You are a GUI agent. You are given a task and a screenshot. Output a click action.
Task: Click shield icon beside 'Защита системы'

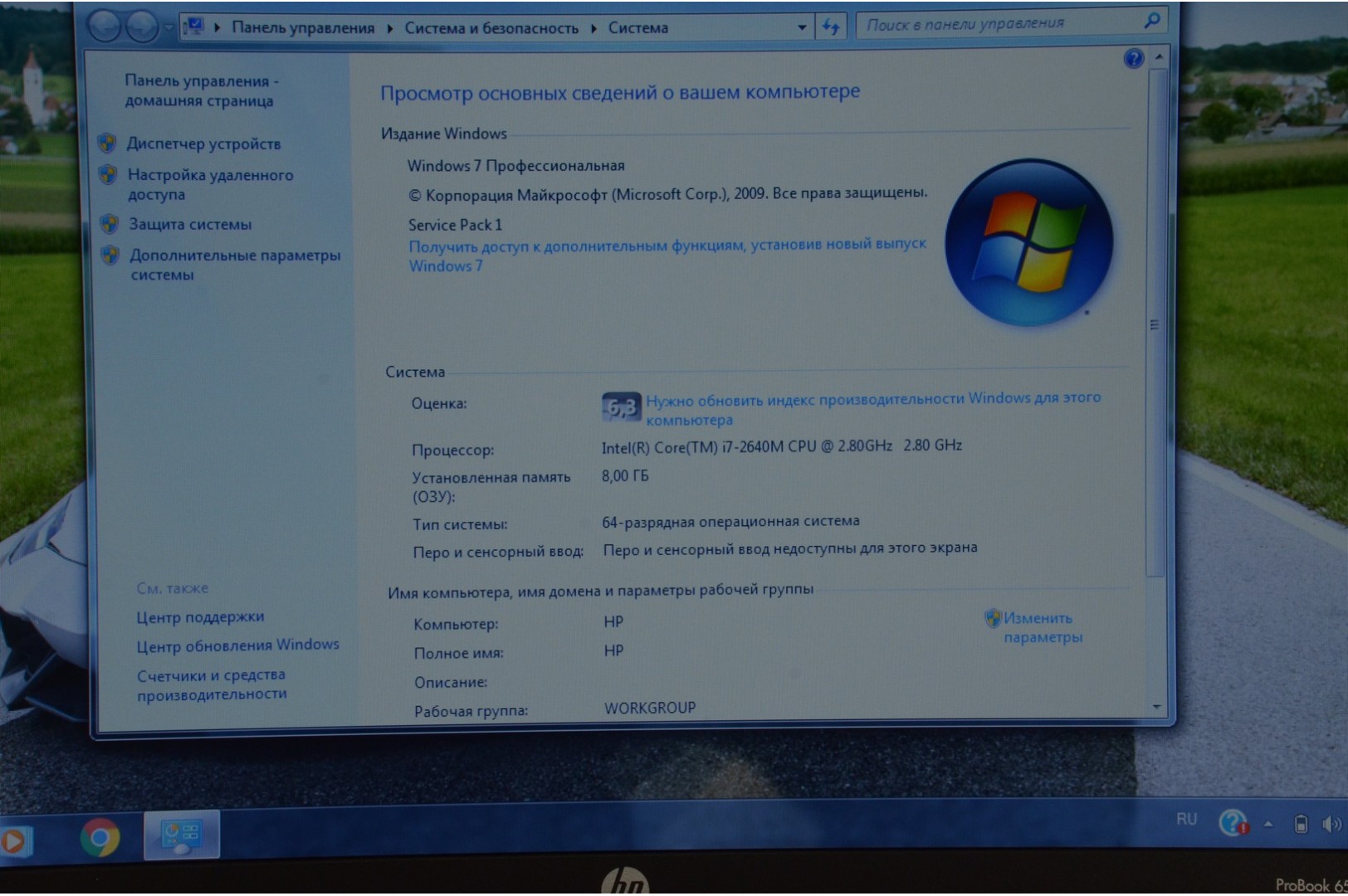(109, 223)
